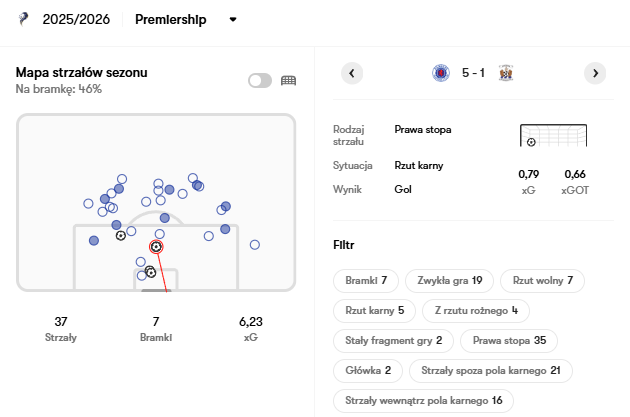The width and height of the screenshot is (630, 417).
Task: Click the goal ball icon inside six-yard box
Action: pyautogui.click(x=150, y=272)
